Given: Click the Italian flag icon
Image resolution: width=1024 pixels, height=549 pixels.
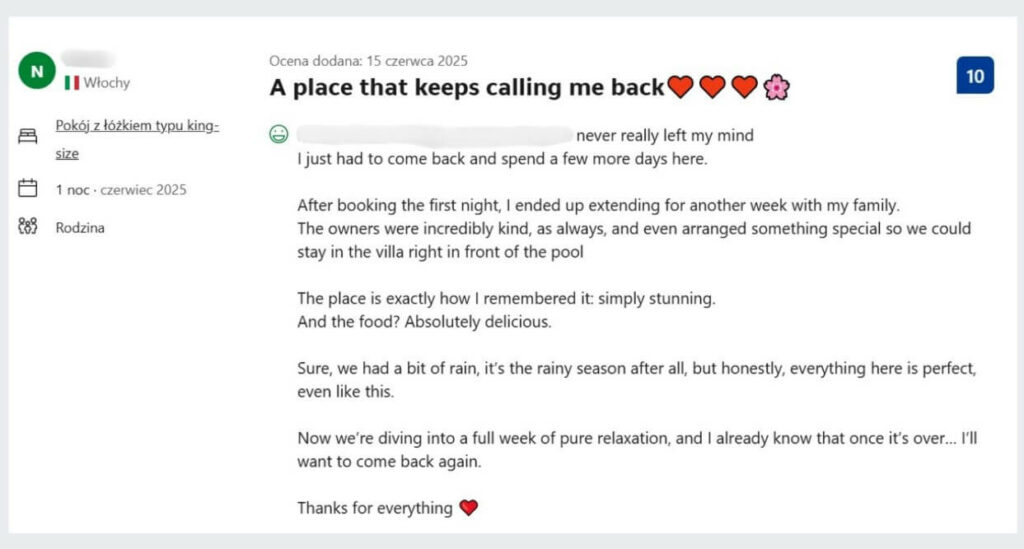Looking at the screenshot, I should [x=72, y=82].
